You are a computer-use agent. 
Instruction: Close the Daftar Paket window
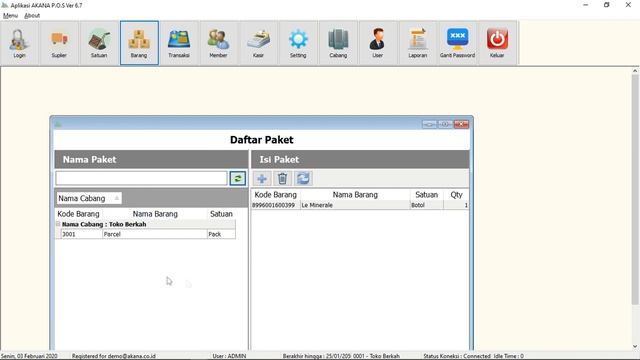[x=461, y=124]
